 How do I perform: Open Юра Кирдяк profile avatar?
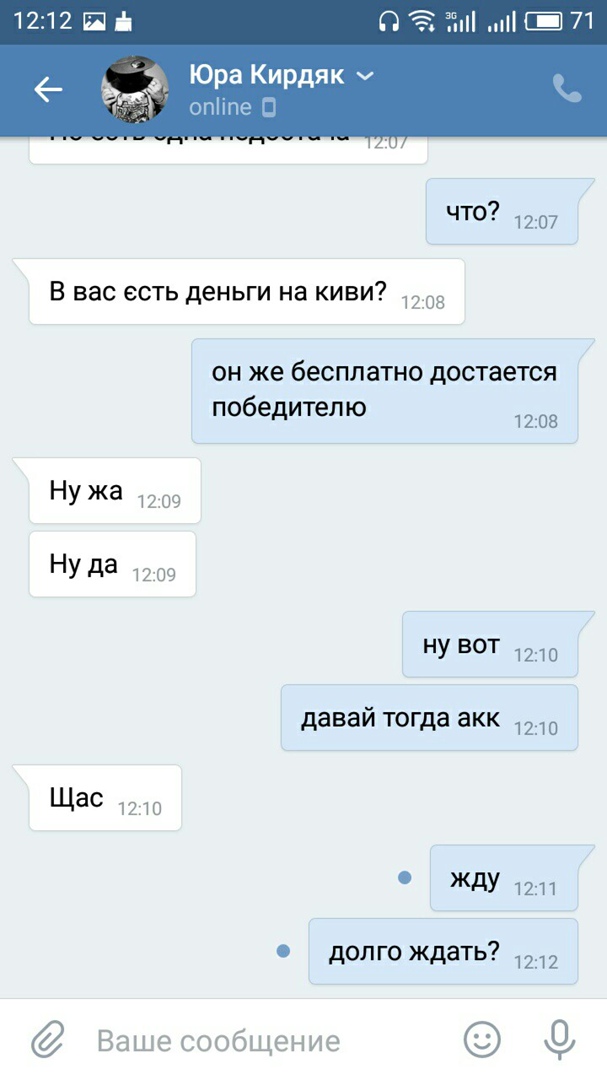[x=135, y=89]
